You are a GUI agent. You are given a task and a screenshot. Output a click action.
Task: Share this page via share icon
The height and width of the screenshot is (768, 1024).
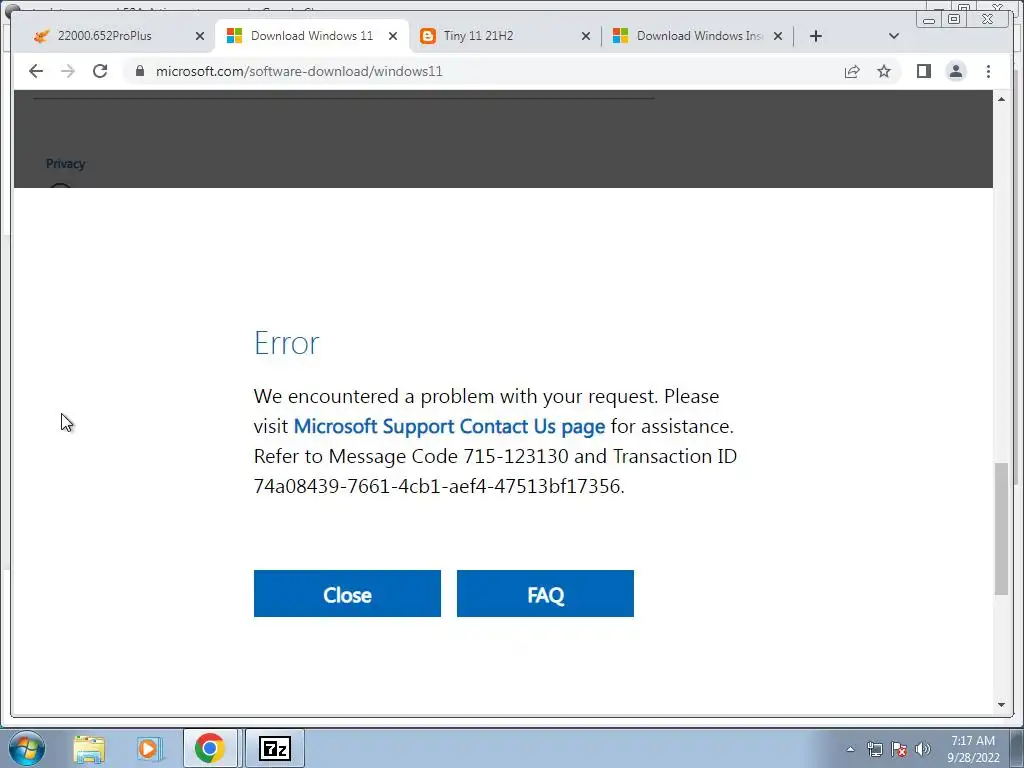coord(852,71)
